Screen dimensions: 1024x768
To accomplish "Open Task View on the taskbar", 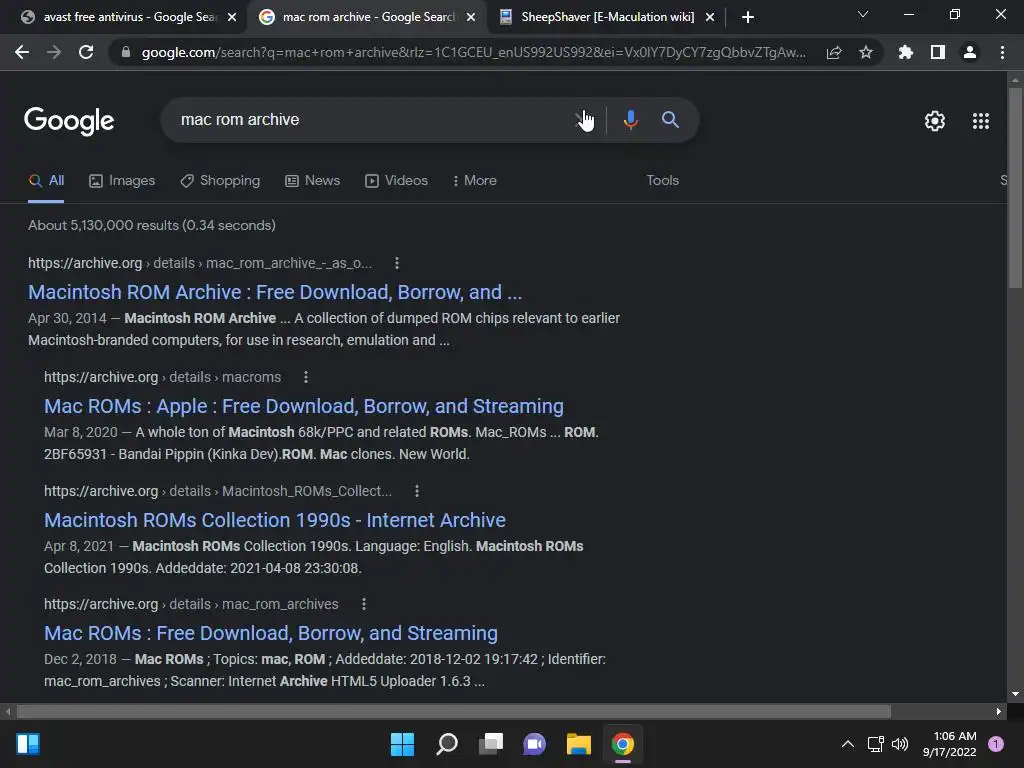I will (491, 744).
